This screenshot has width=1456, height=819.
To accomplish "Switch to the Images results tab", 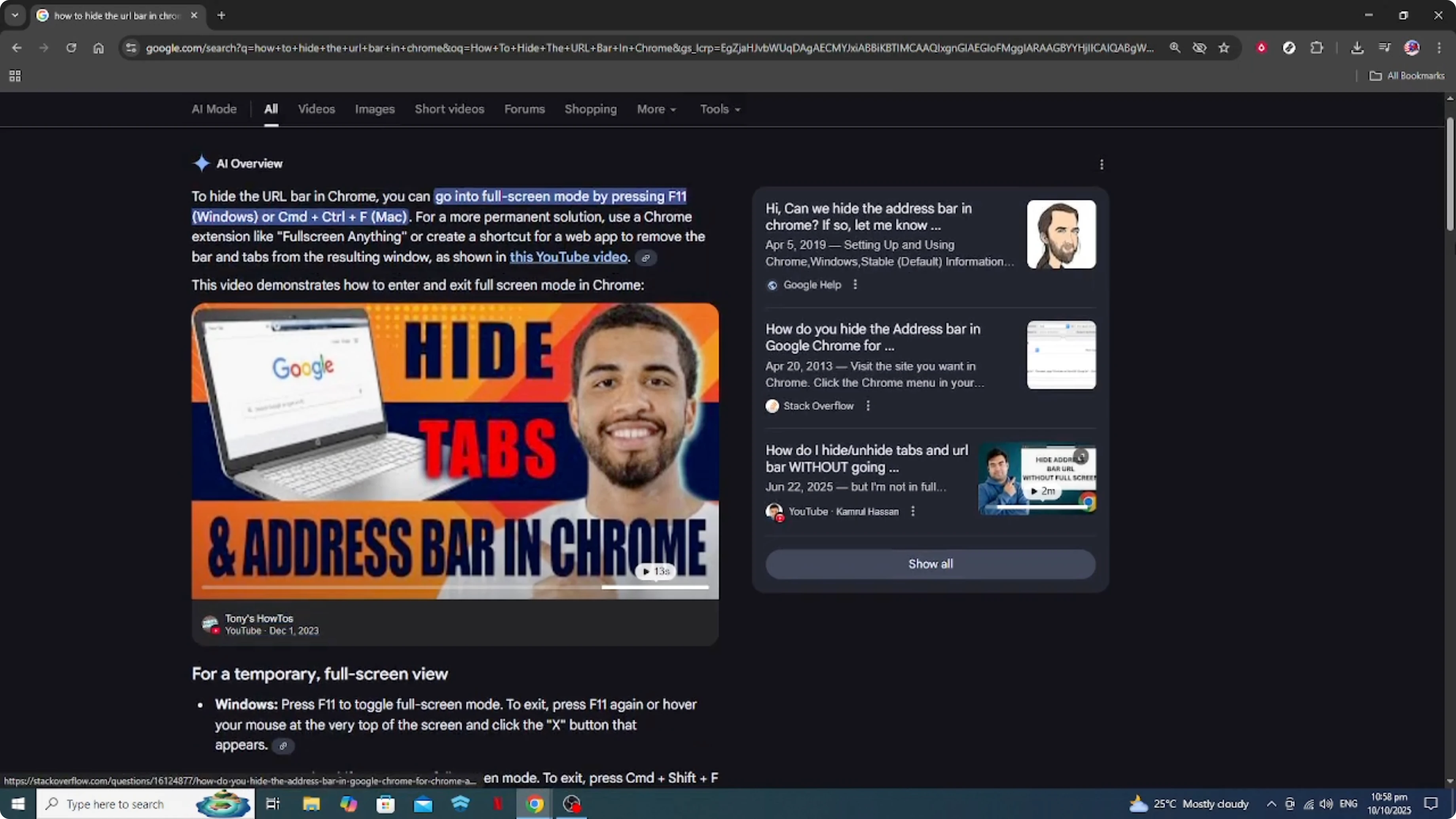I will click(x=374, y=109).
